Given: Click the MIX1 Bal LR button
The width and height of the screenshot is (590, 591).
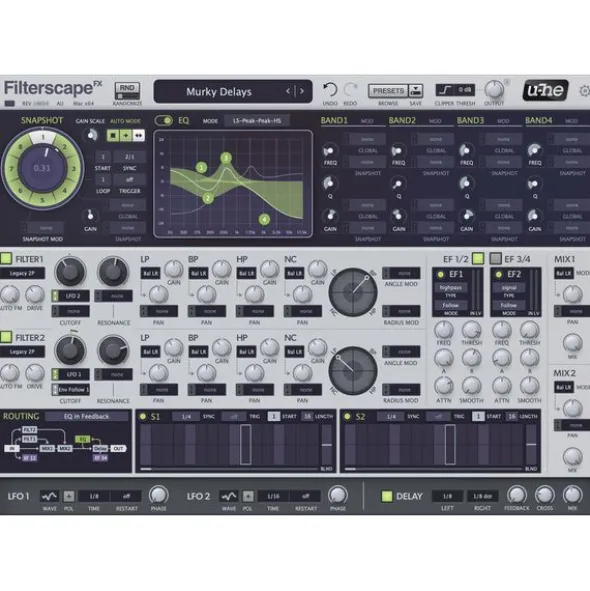Looking at the screenshot, I should click(564, 273).
